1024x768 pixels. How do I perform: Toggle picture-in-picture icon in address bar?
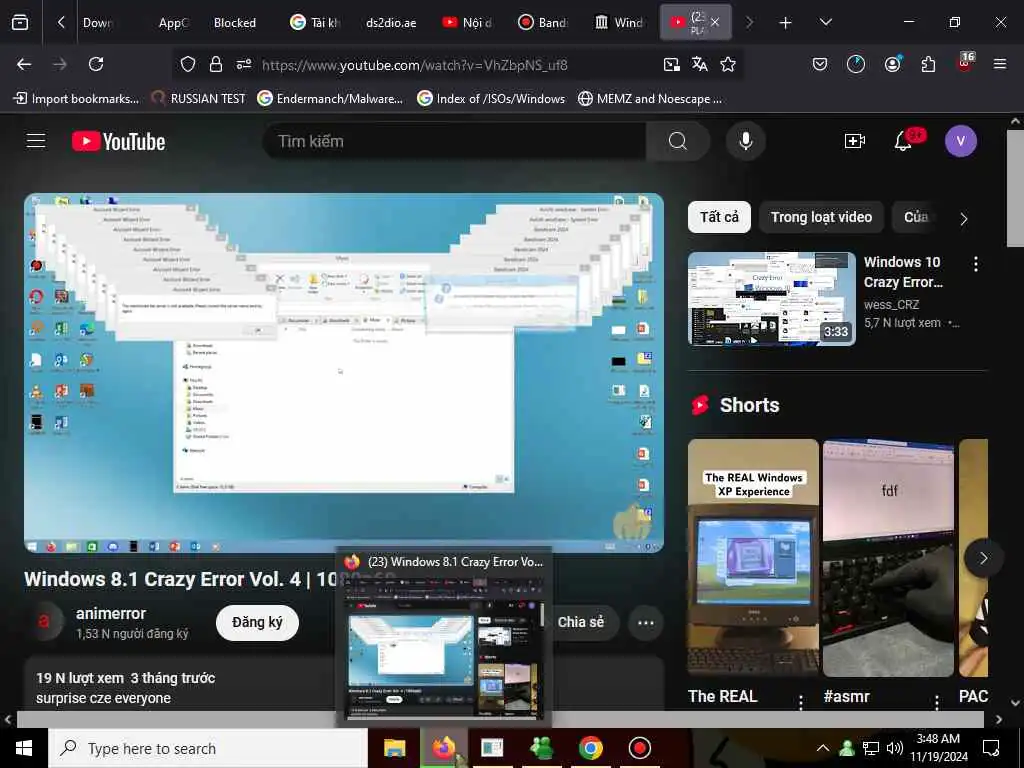pos(671,64)
